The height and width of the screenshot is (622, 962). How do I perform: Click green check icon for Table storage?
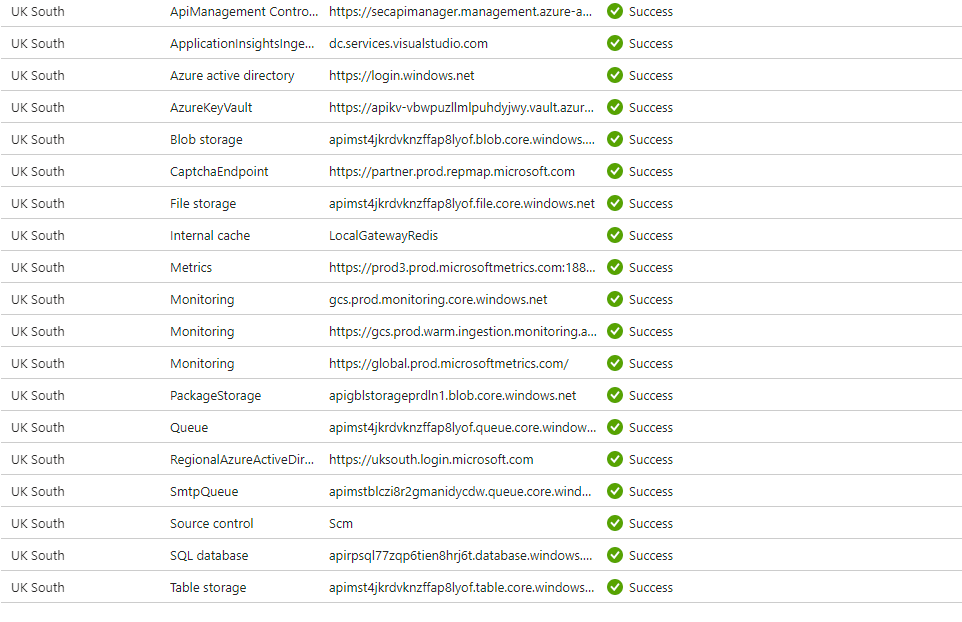(615, 588)
